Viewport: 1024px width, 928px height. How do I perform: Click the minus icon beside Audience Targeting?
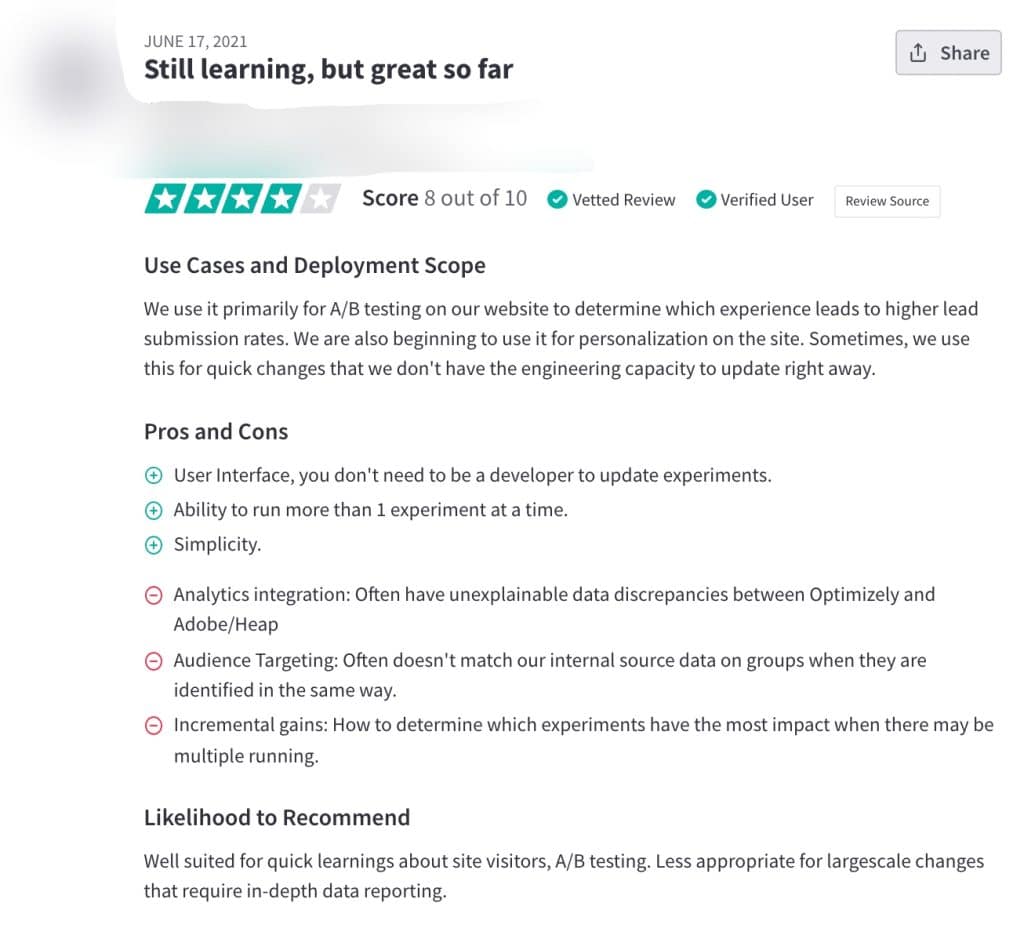(x=154, y=661)
